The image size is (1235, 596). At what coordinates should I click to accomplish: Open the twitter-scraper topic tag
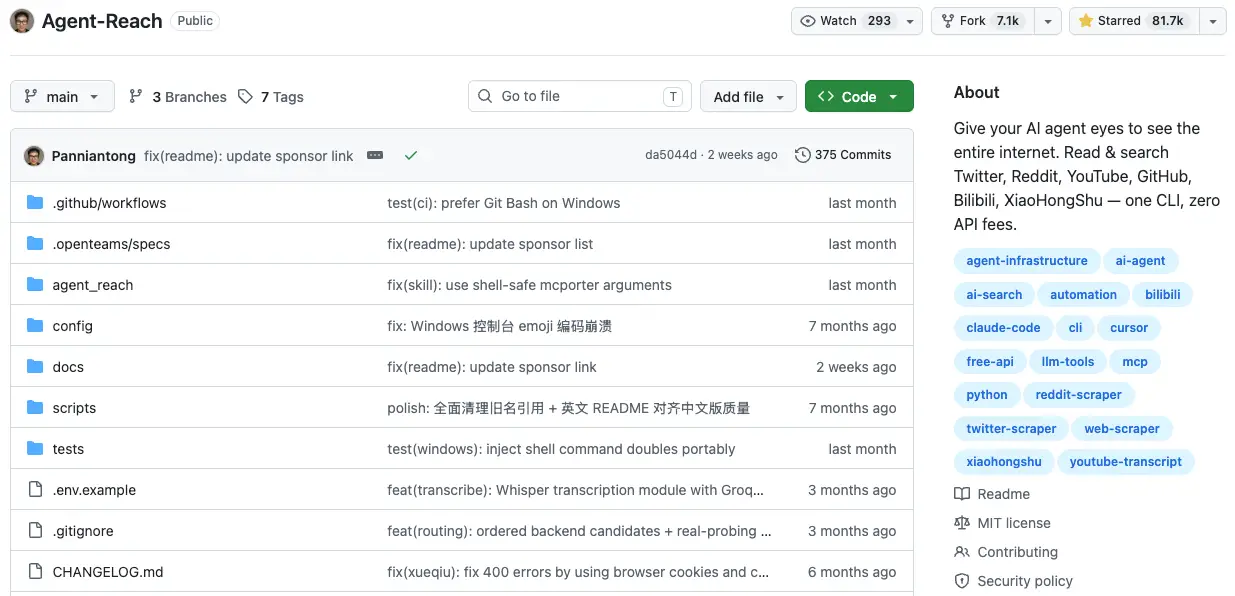[x=1011, y=429]
